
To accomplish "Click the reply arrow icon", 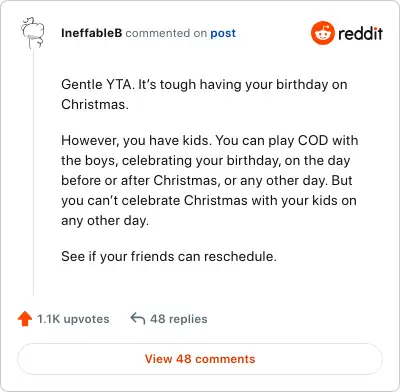I will point(138,318).
